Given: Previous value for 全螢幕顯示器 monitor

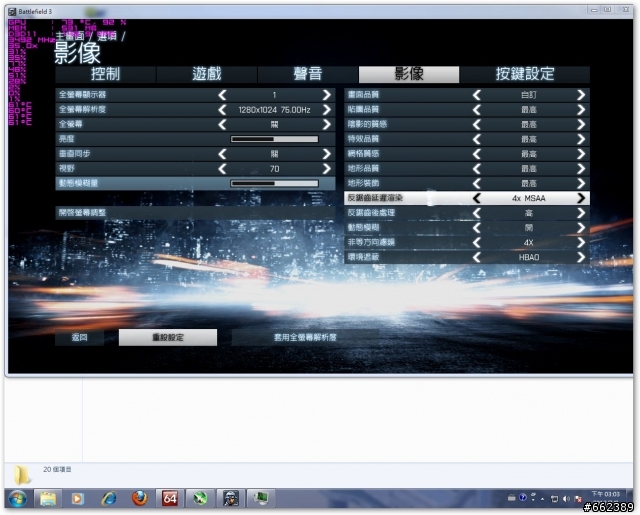Looking at the screenshot, I should click(222, 95).
